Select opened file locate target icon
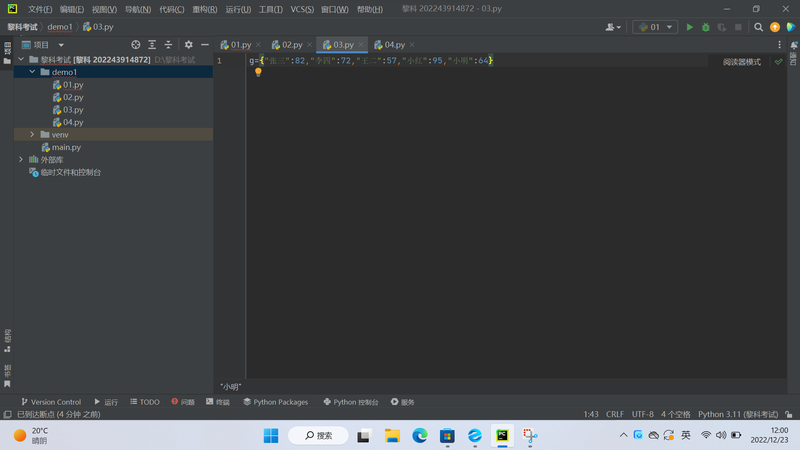 pyautogui.click(x=136, y=45)
